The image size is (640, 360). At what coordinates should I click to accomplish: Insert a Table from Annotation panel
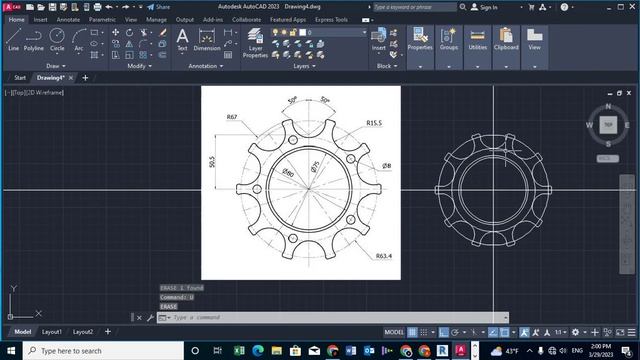(228, 55)
